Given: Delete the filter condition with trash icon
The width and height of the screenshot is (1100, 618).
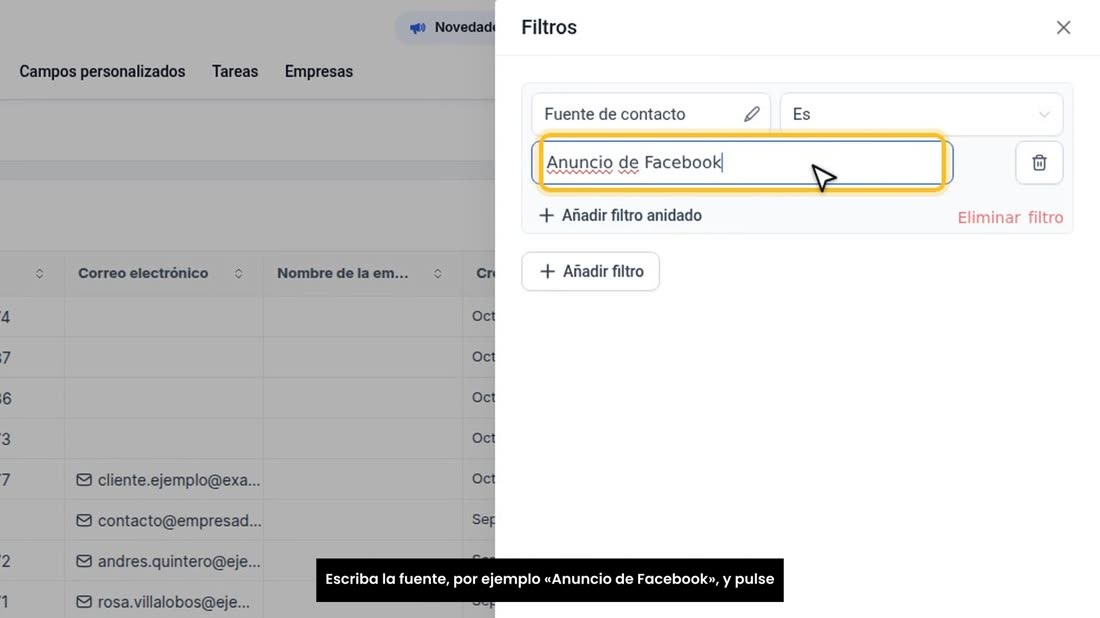Looking at the screenshot, I should click(1039, 163).
